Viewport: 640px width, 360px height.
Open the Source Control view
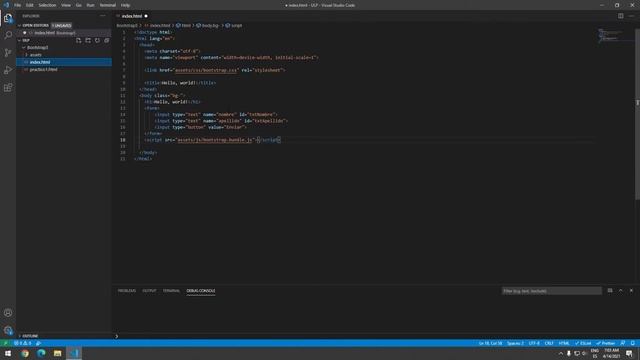click(8, 53)
